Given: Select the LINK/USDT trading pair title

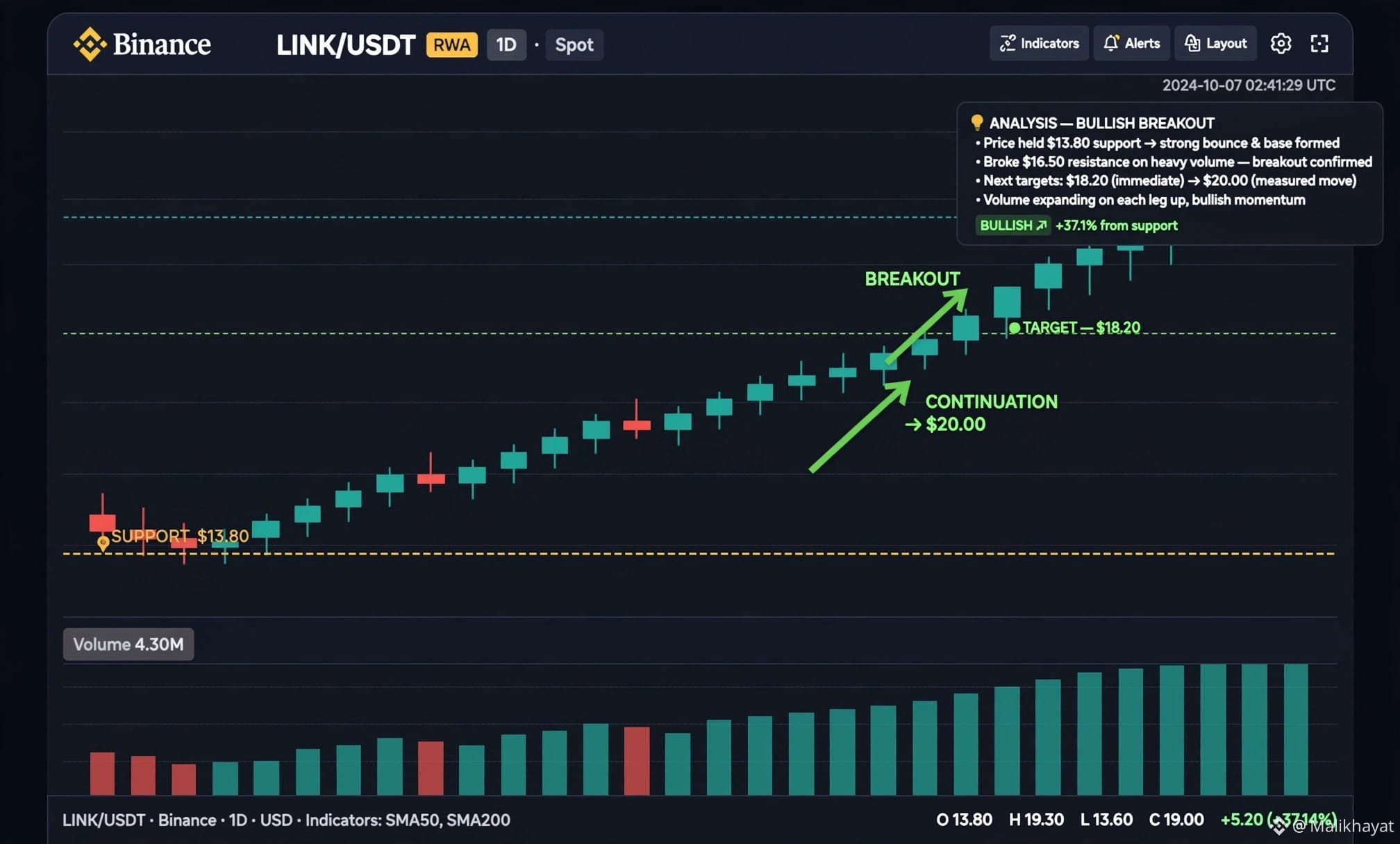Looking at the screenshot, I should [x=346, y=45].
